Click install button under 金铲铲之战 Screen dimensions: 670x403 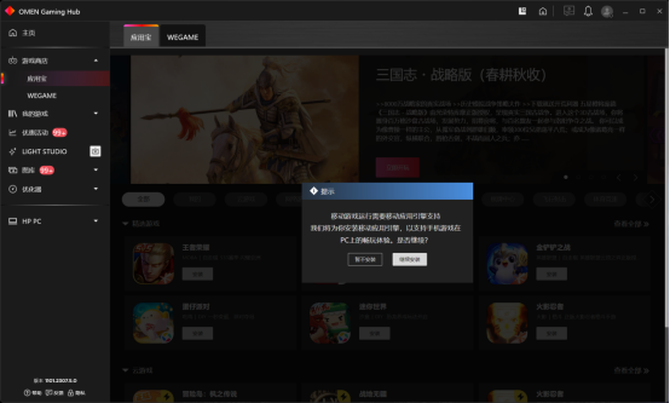point(552,274)
